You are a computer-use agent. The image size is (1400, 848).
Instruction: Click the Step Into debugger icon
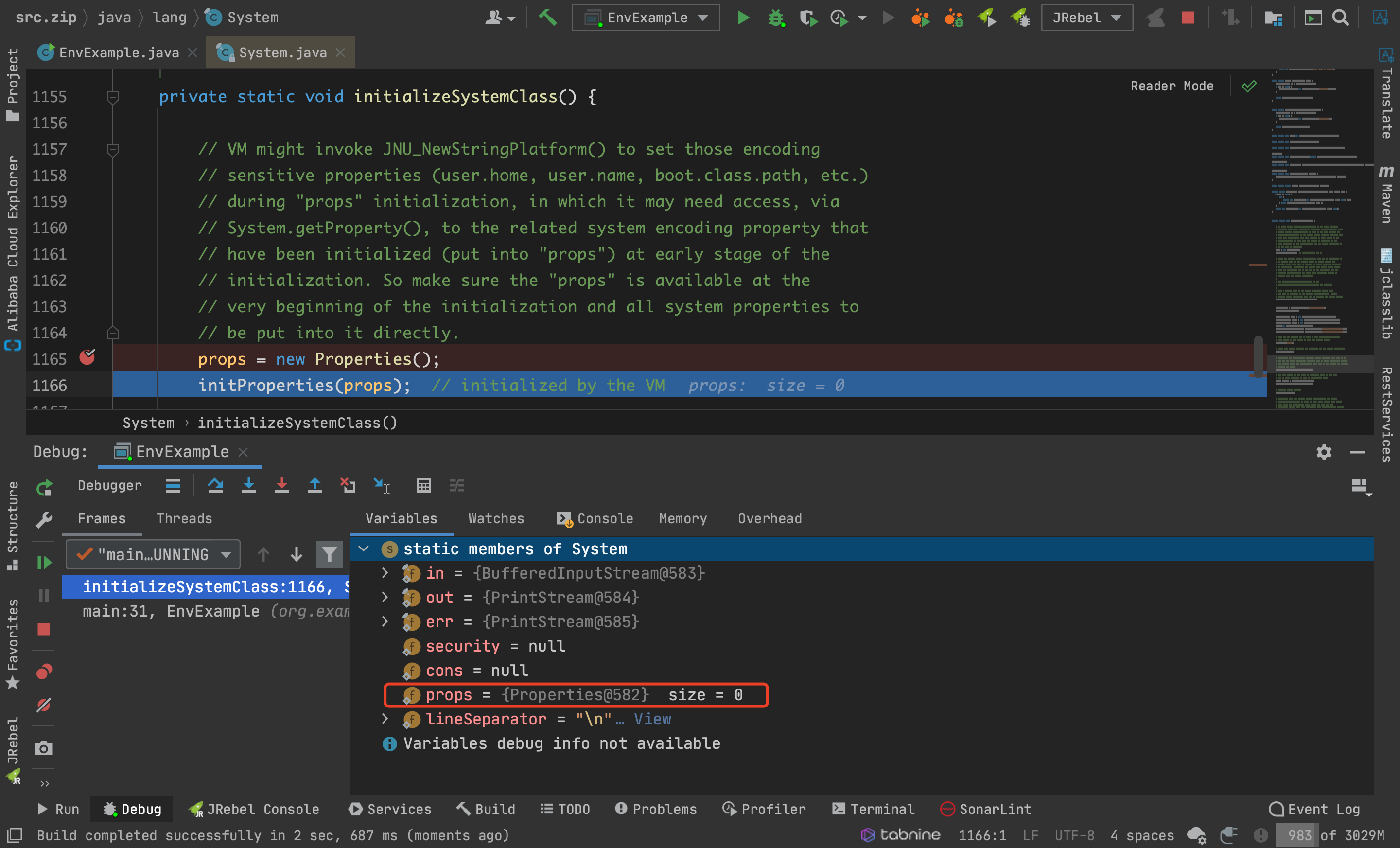tap(248, 485)
